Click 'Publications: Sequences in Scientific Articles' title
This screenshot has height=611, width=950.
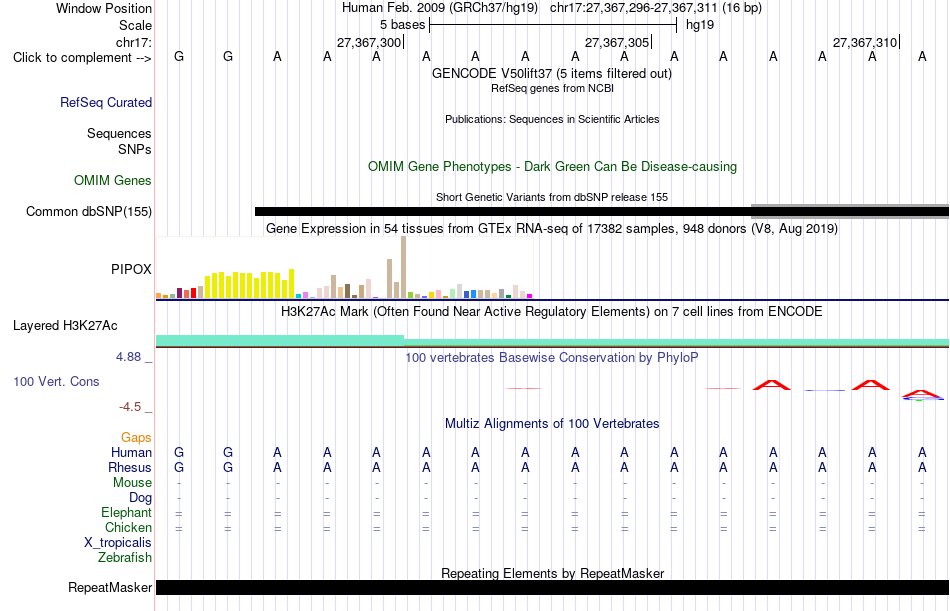[x=552, y=119]
